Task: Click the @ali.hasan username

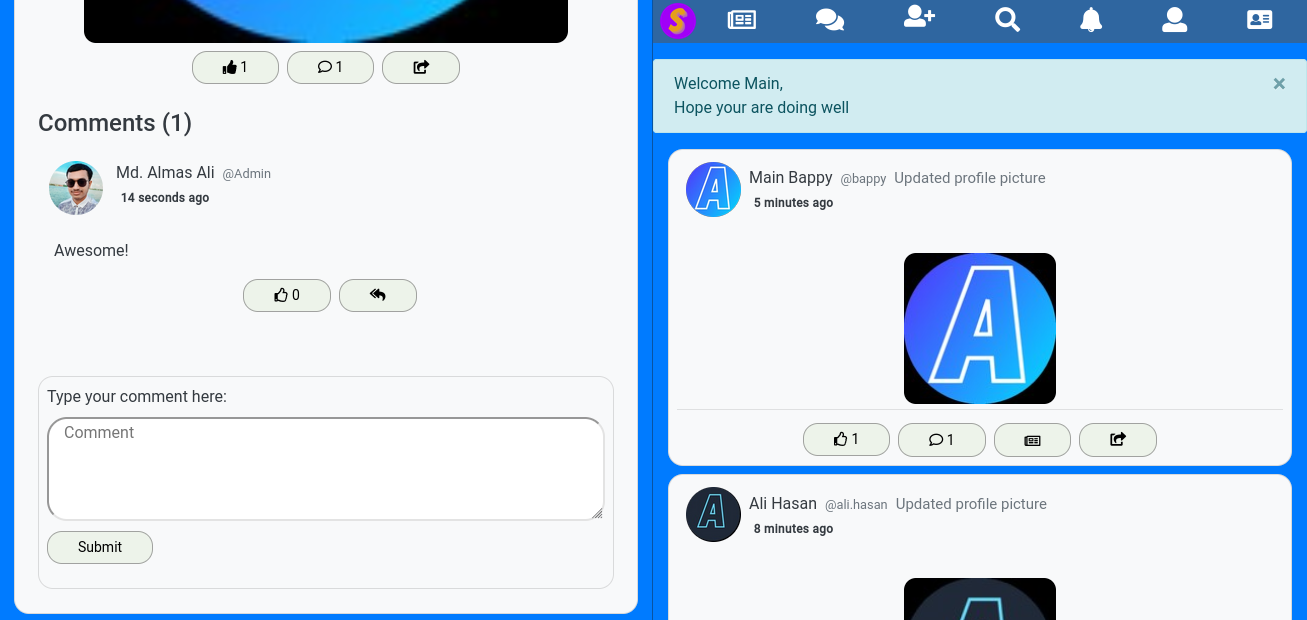Action: [x=856, y=505]
